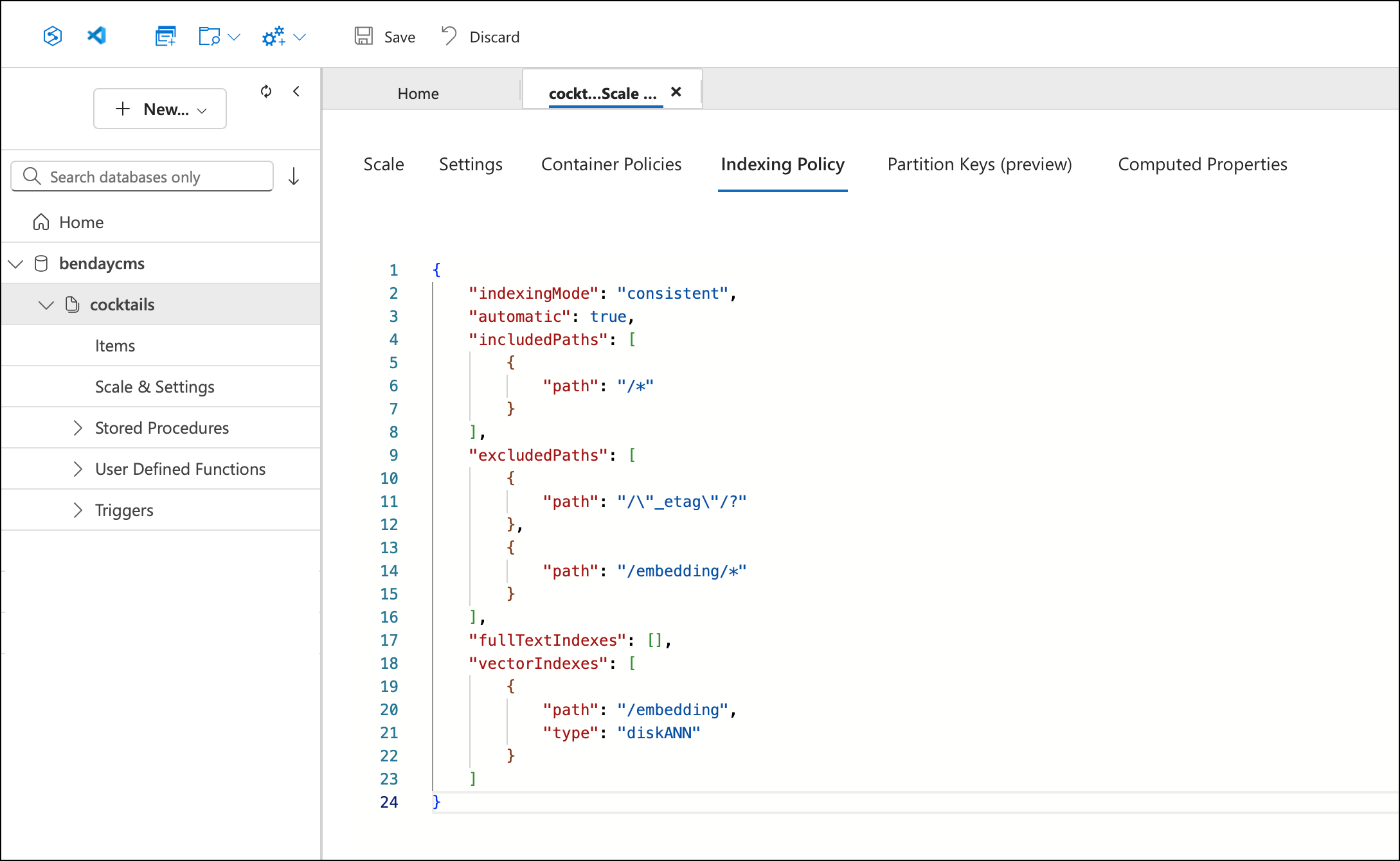Collapse the sidebar panel
Viewport: 1400px width, 861px height.
[296, 91]
